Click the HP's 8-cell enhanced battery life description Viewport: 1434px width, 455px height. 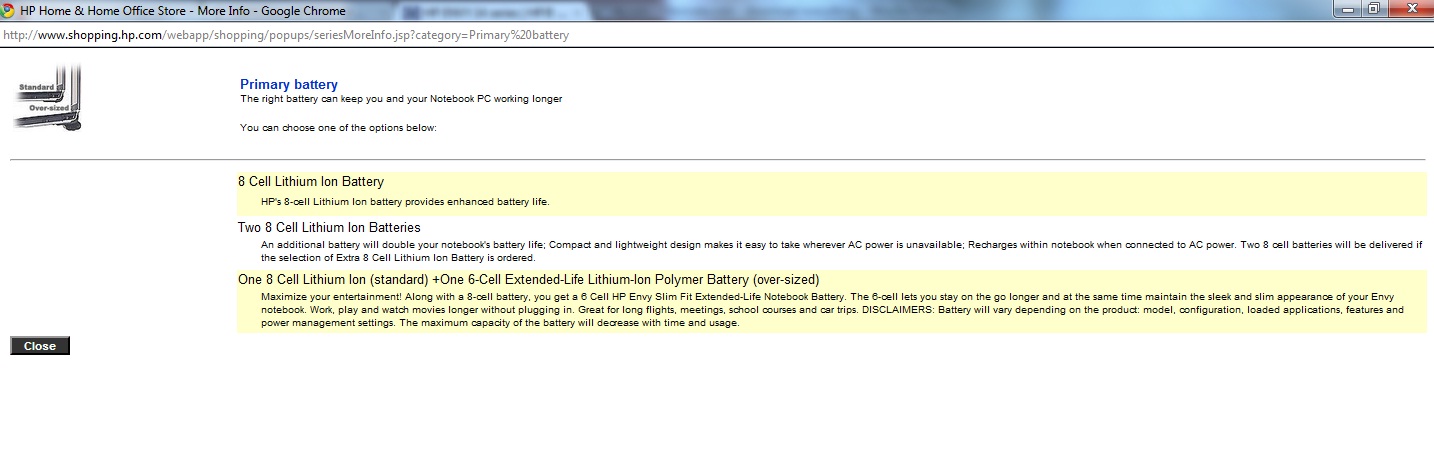405,202
